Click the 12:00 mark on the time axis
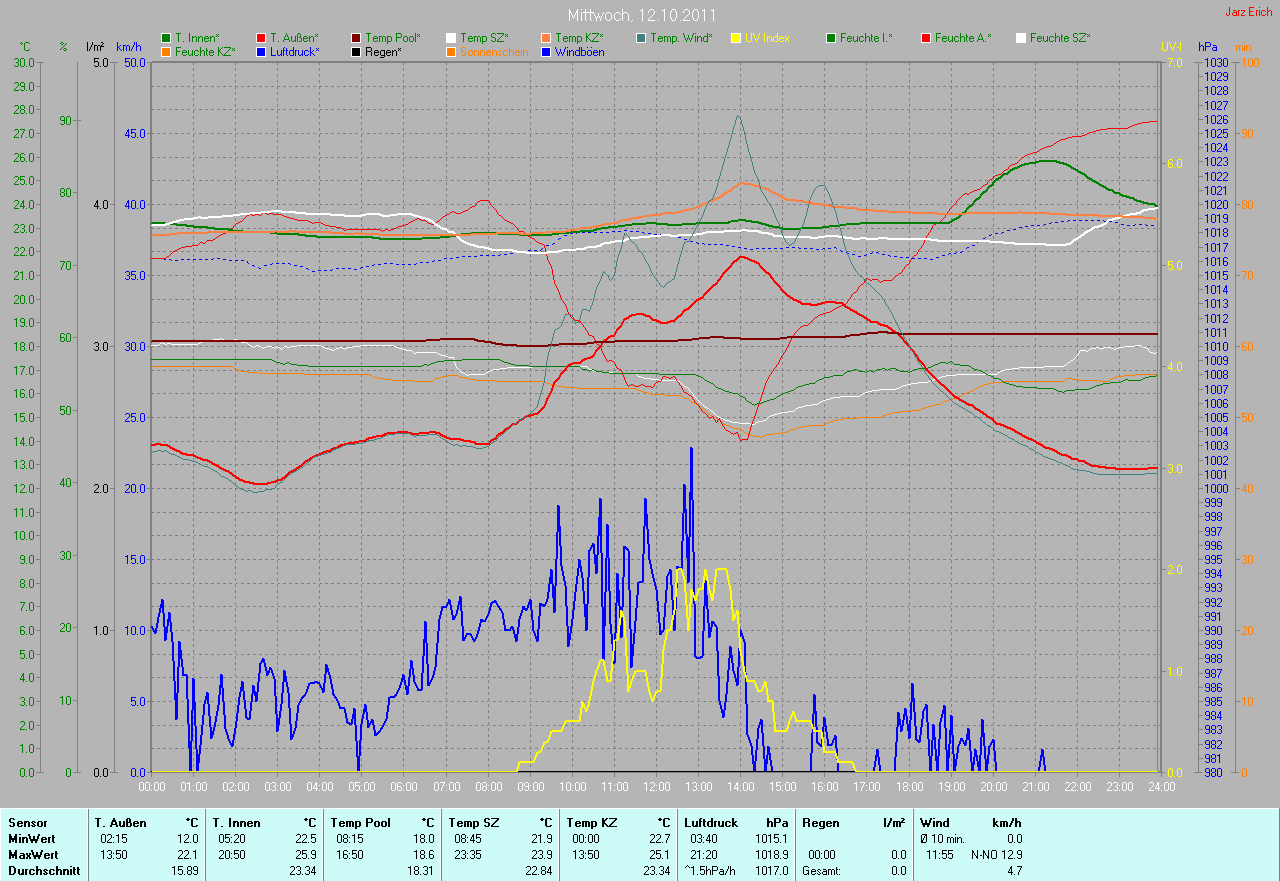The width and height of the screenshot is (1280, 881). click(x=656, y=787)
